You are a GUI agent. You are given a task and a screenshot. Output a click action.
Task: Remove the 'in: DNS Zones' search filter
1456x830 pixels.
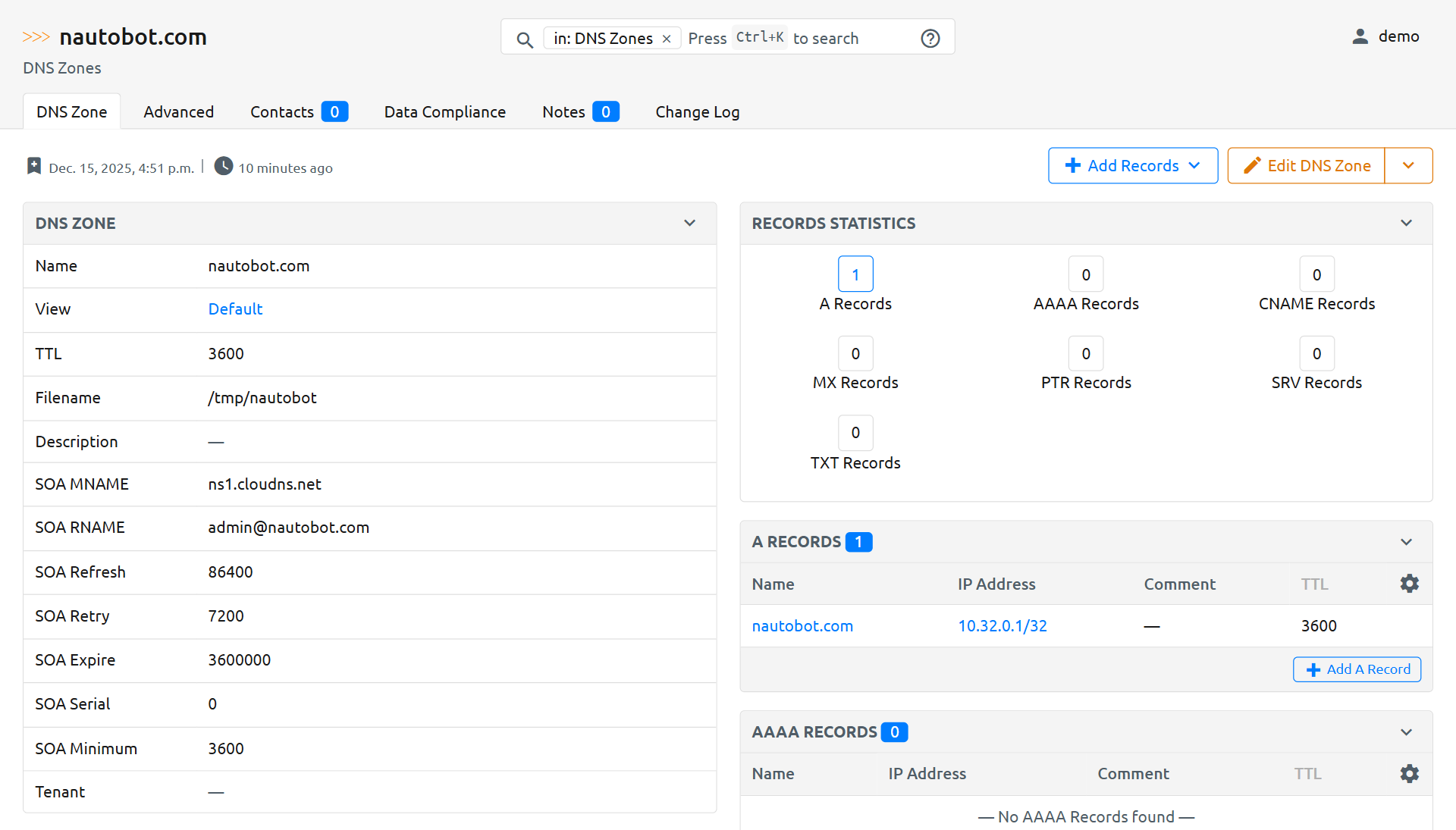667,39
